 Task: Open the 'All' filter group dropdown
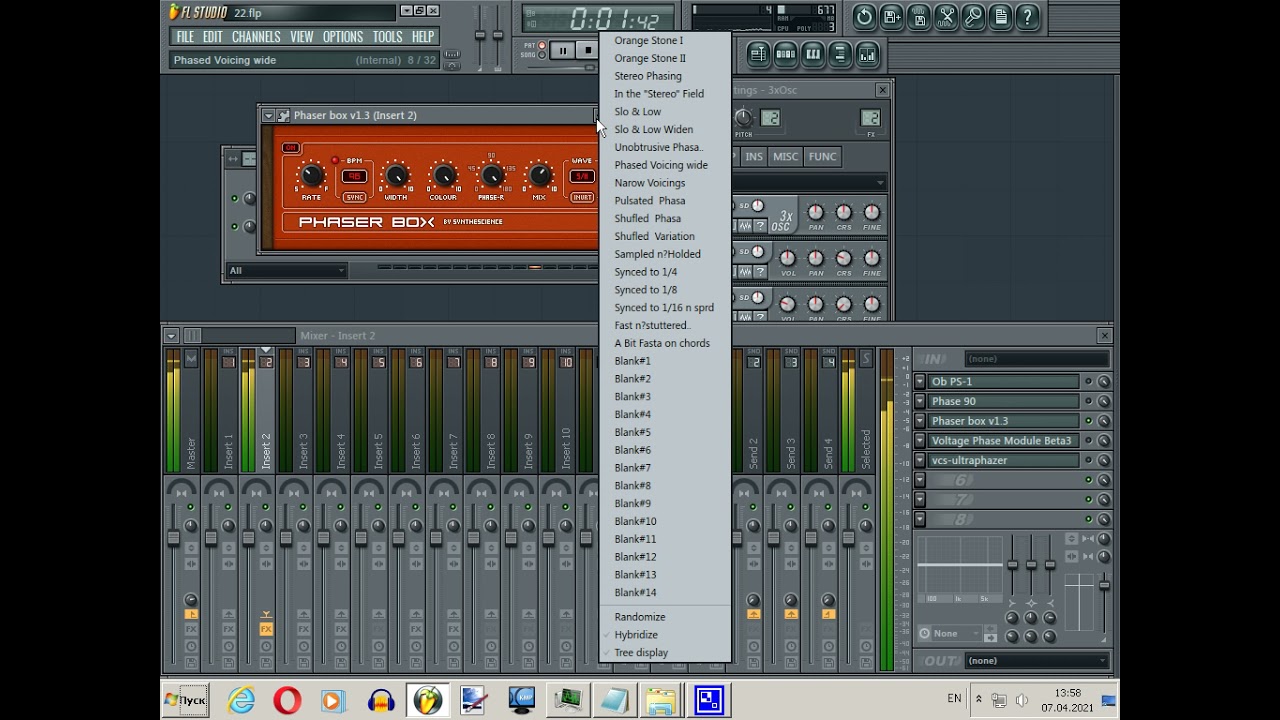click(x=286, y=270)
